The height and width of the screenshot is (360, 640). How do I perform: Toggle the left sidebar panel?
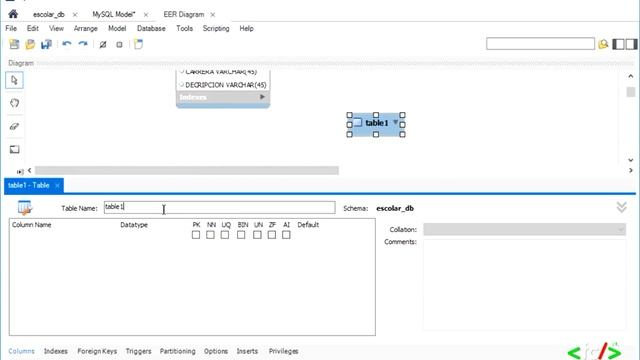point(618,44)
